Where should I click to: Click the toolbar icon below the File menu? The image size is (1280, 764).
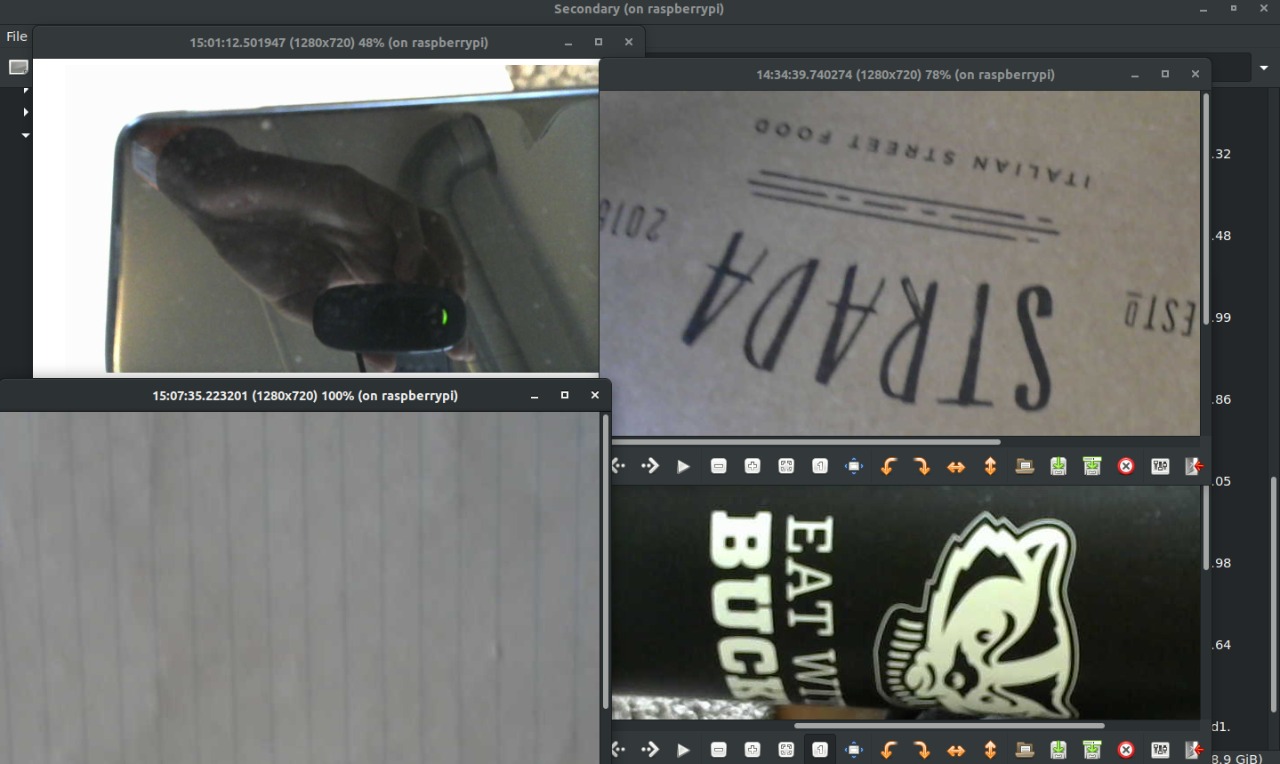(18, 67)
